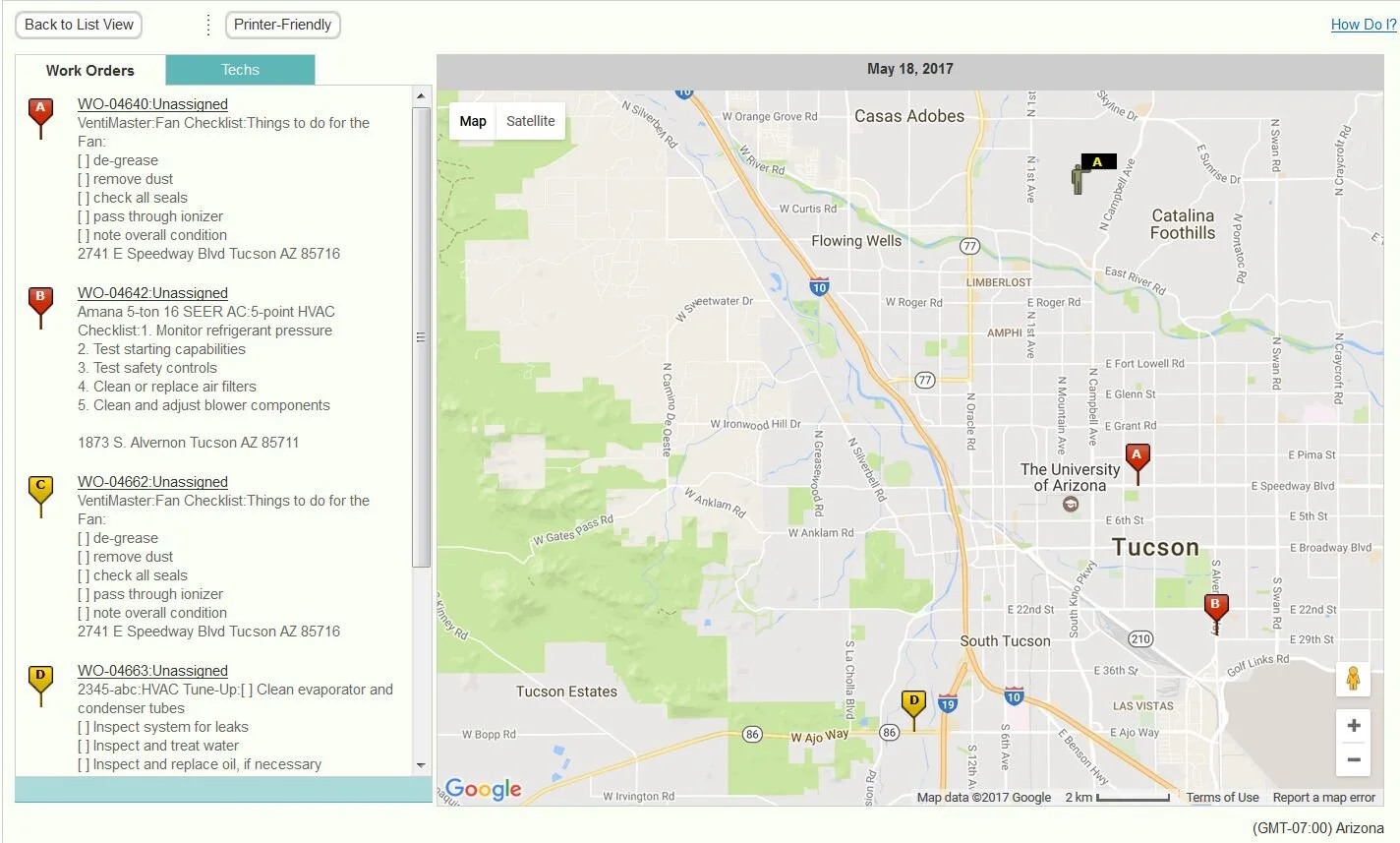This screenshot has width=1400, height=843.
Task: Click Map data ©2017 Google text
Action: click(984, 798)
